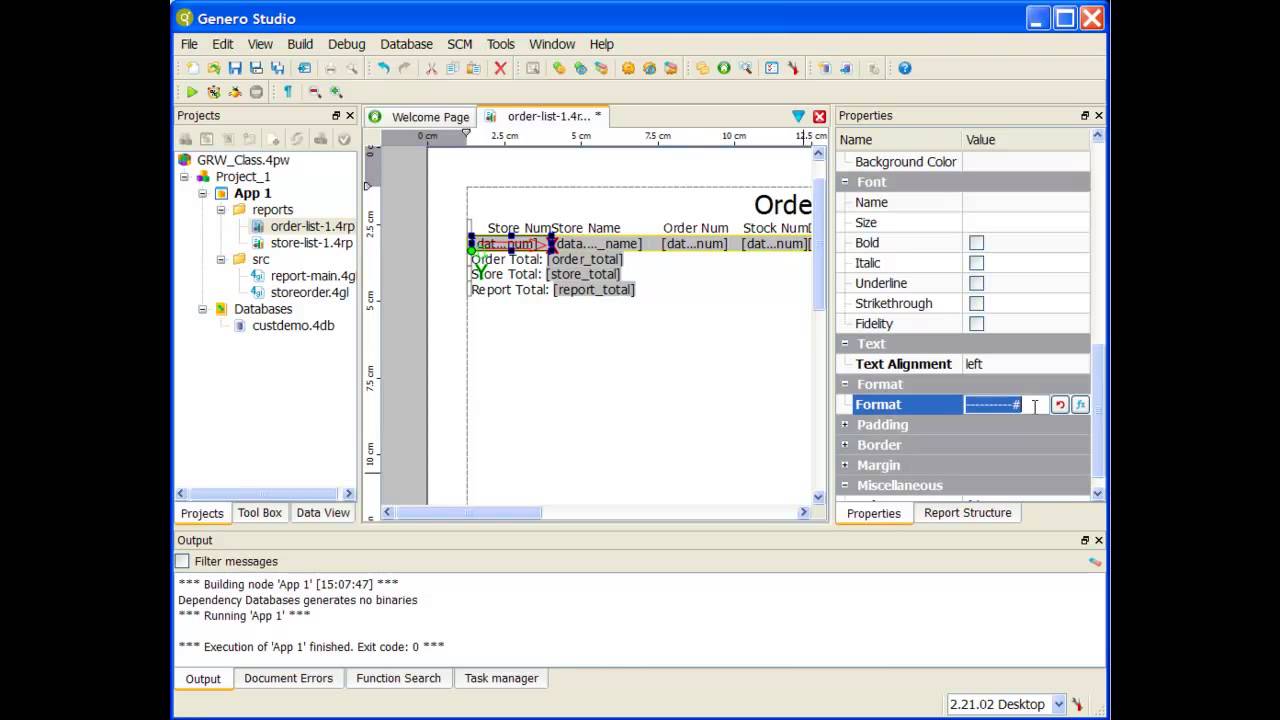The width and height of the screenshot is (1280, 720).
Task: Click the red X Delete icon
Action: click(500, 68)
